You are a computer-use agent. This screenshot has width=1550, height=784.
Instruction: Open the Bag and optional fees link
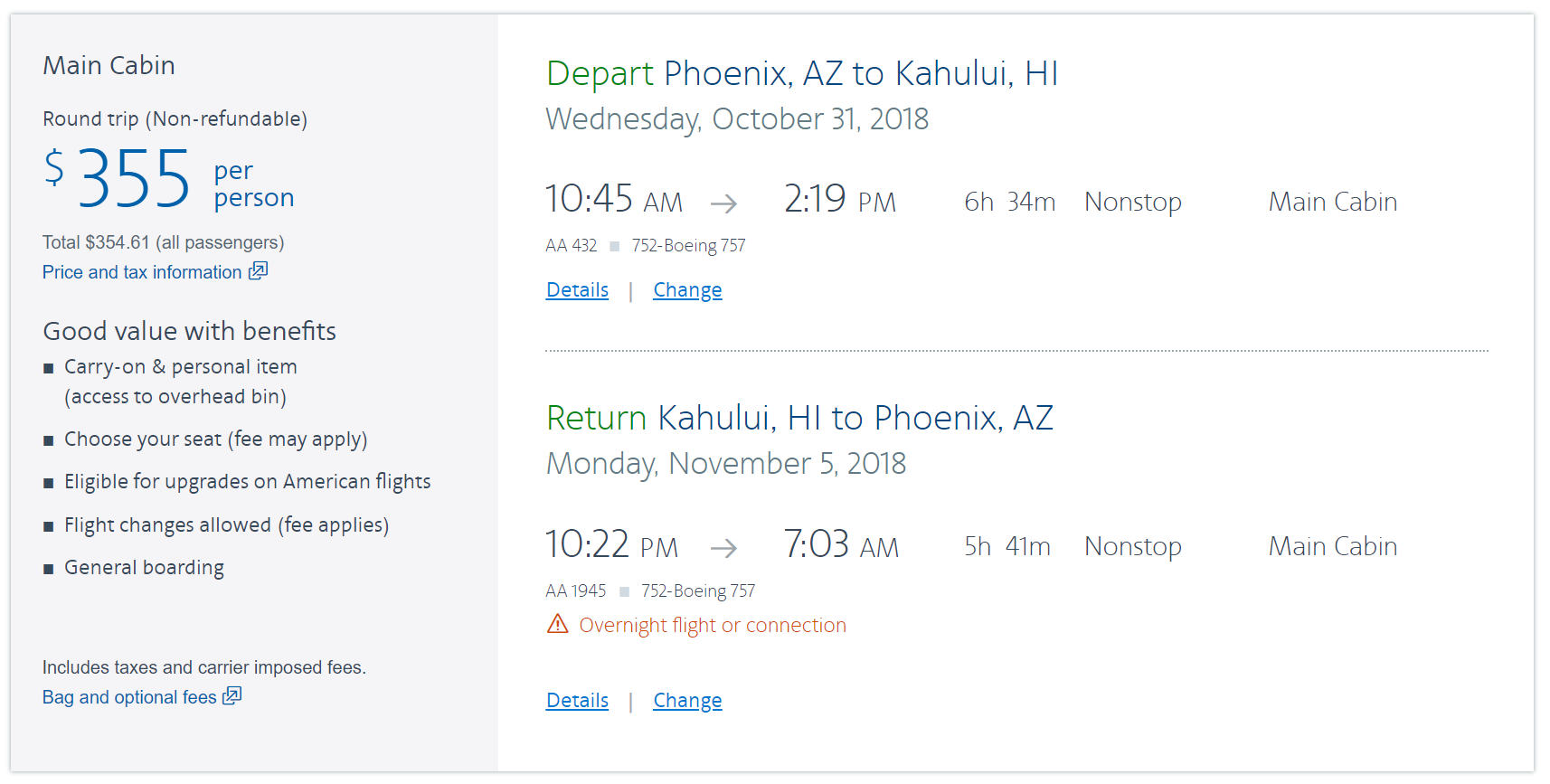tap(129, 697)
